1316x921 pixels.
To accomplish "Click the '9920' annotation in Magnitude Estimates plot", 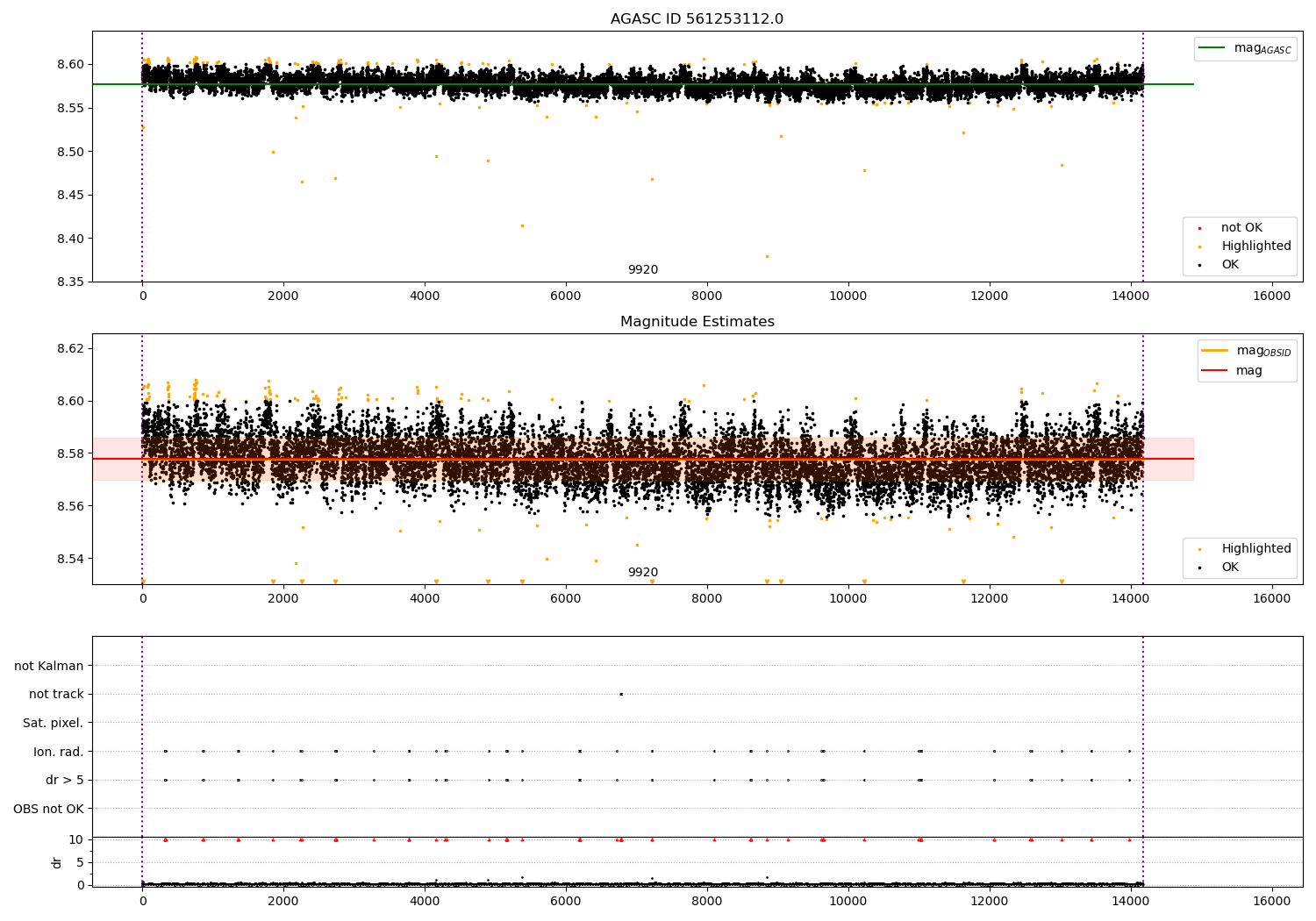I will [642, 573].
